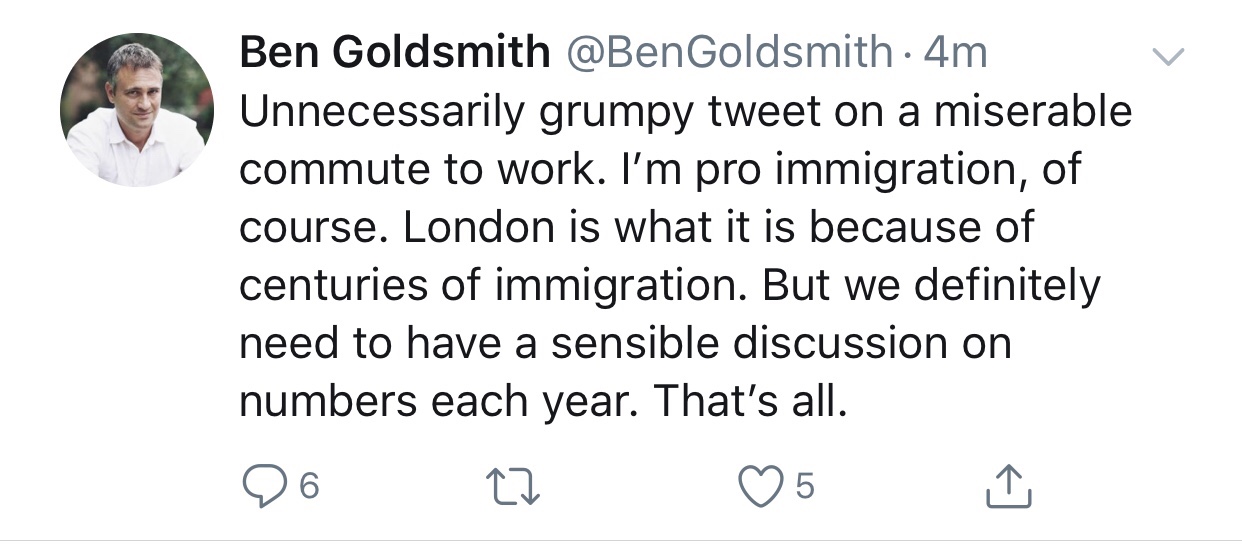Open Ben Goldsmith's profile photo
Screen dimensions: 1242x555
[x=137, y=109]
